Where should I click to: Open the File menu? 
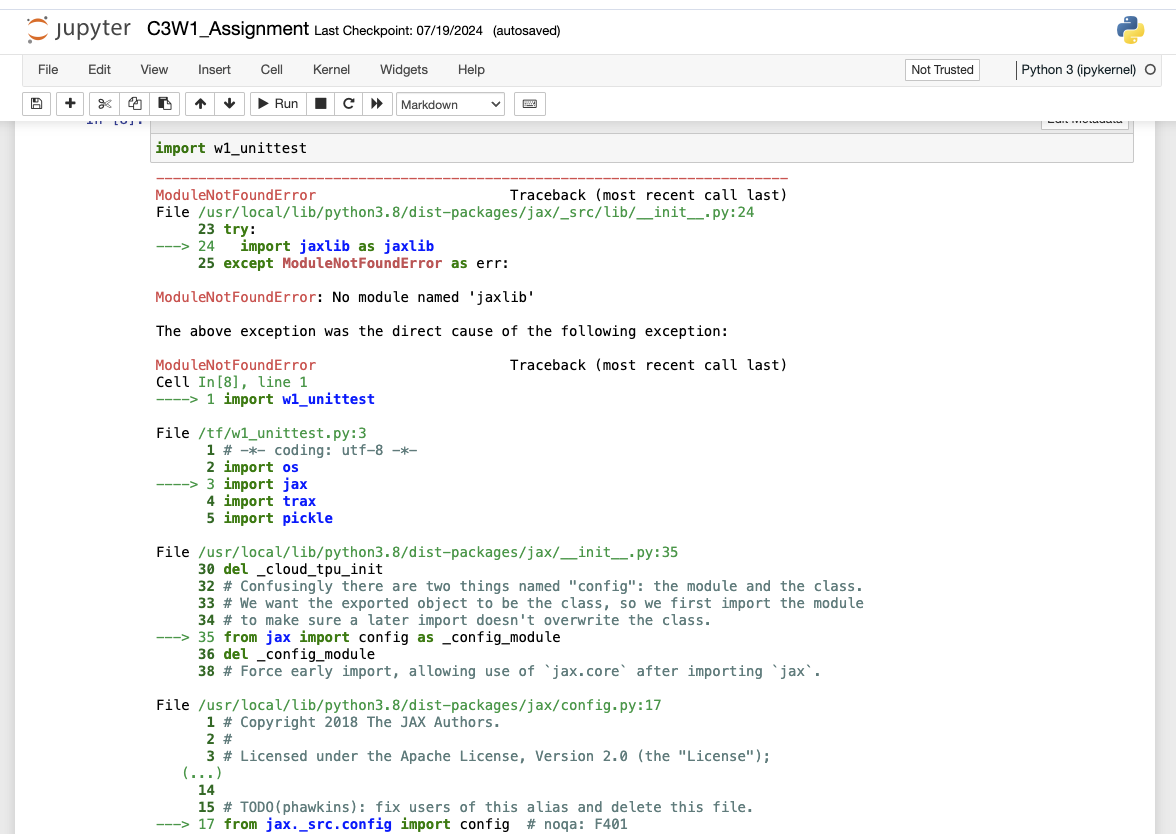(x=48, y=70)
